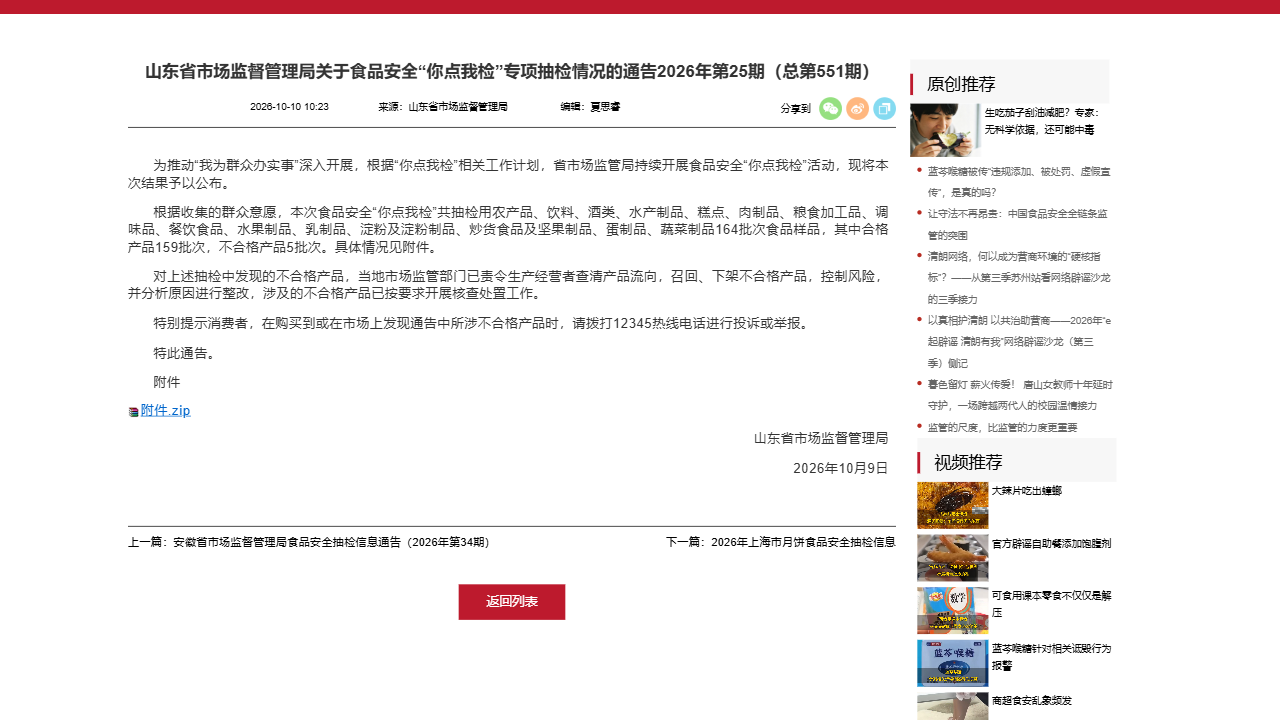Open previous article about 安徽省 food inspection
The width and height of the screenshot is (1280, 720).
[x=309, y=542]
